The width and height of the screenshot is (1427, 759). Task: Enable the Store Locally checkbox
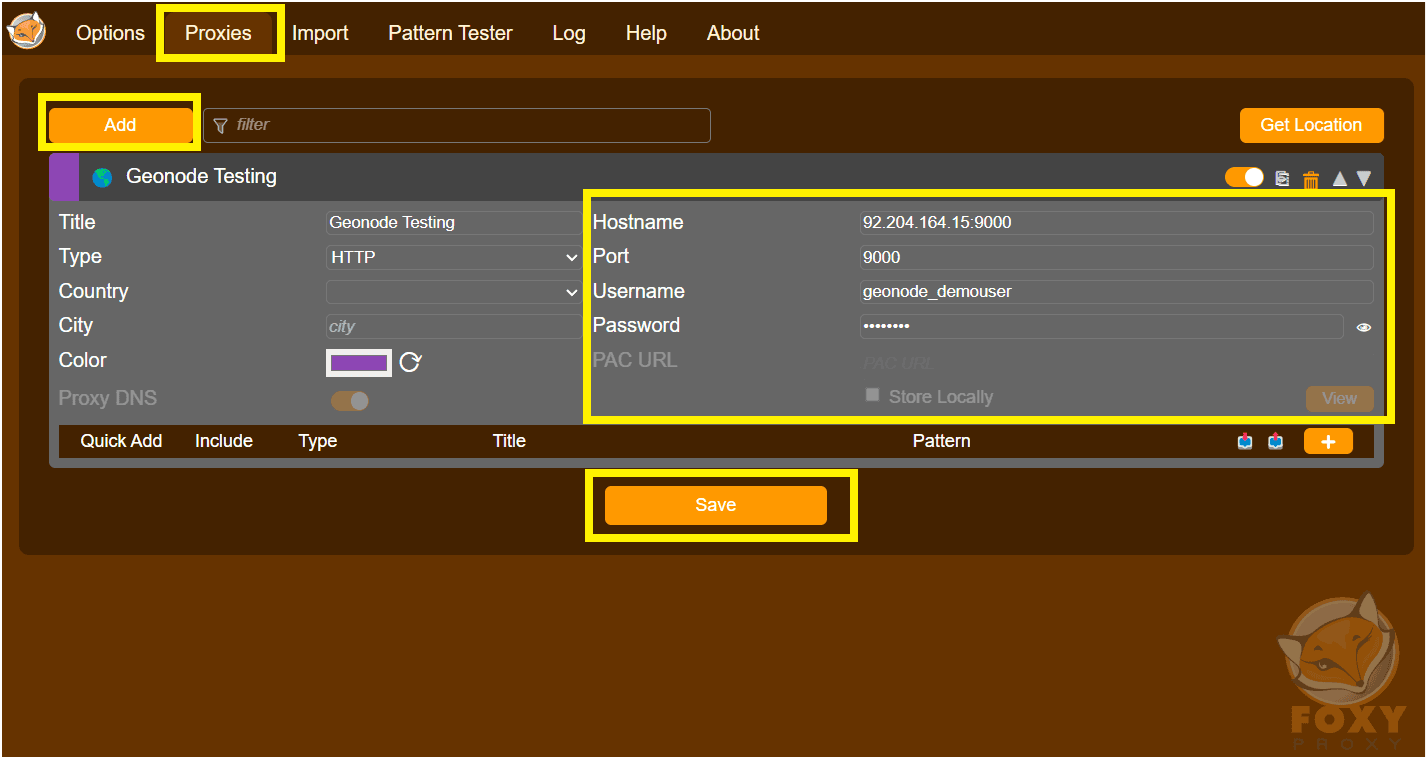point(872,395)
